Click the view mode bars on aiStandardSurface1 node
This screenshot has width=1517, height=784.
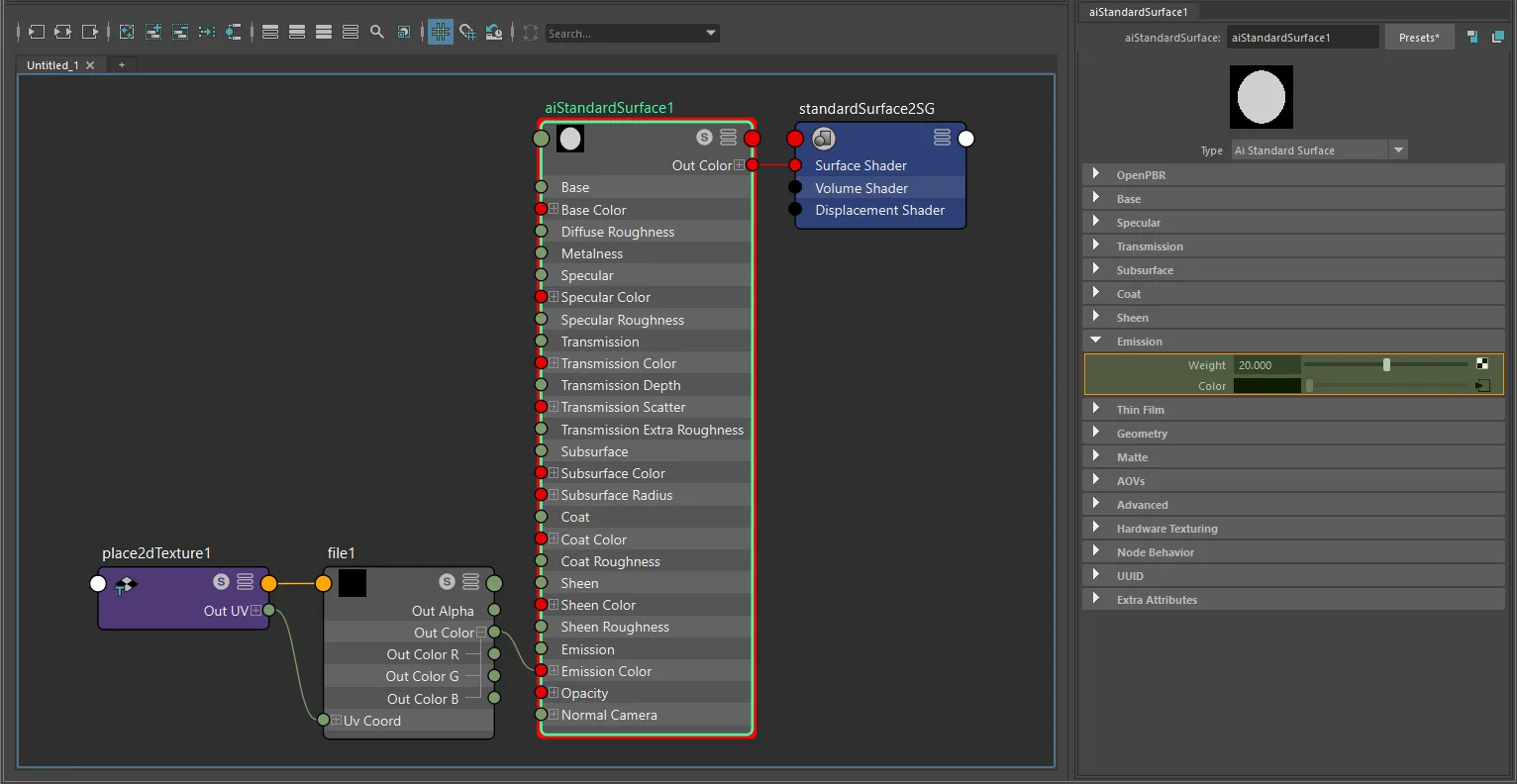point(729,138)
